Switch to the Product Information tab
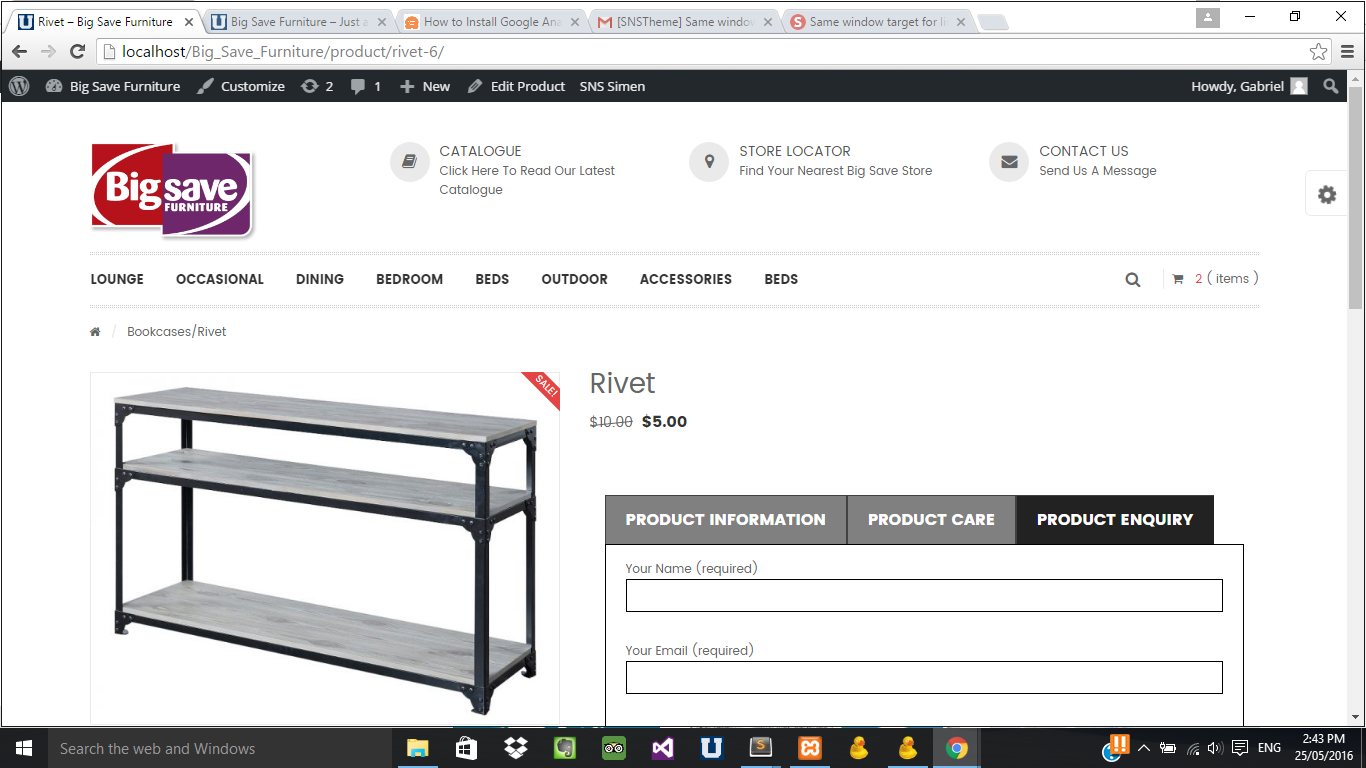 point(725,520)
